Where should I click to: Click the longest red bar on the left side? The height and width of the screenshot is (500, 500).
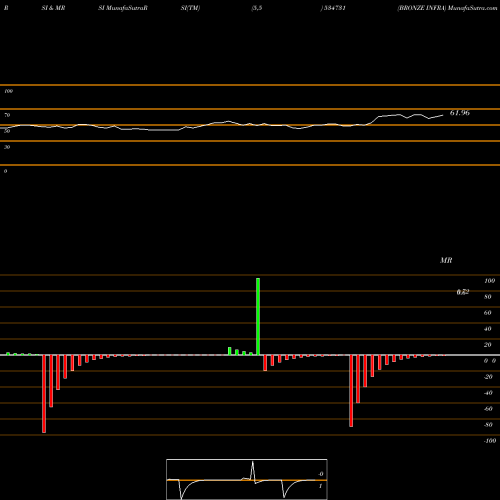[x=44, y=394]
